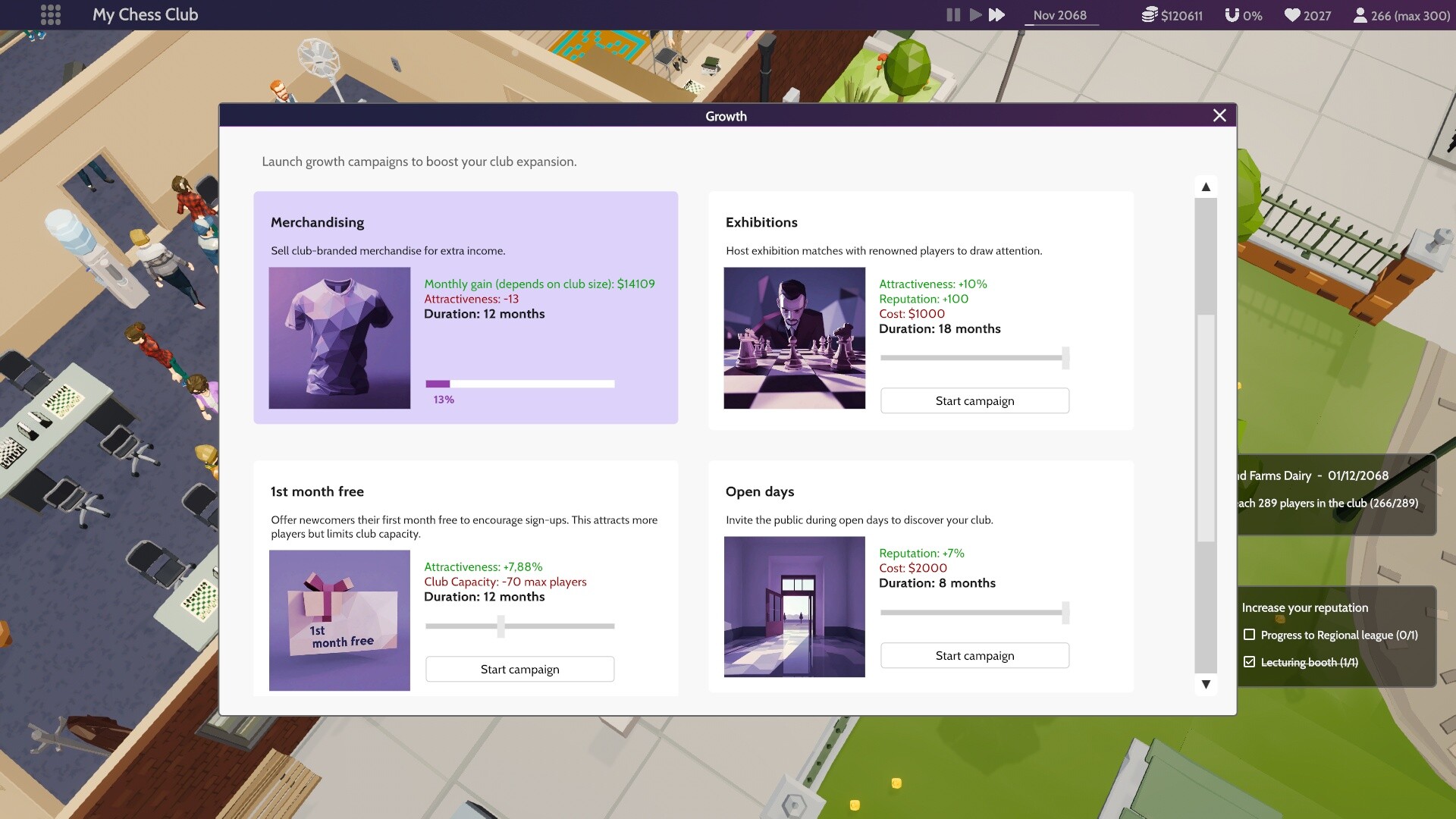Start the Exhibitions campaign
Viewport: 1456px width, 819px height.
pos(974,400)
